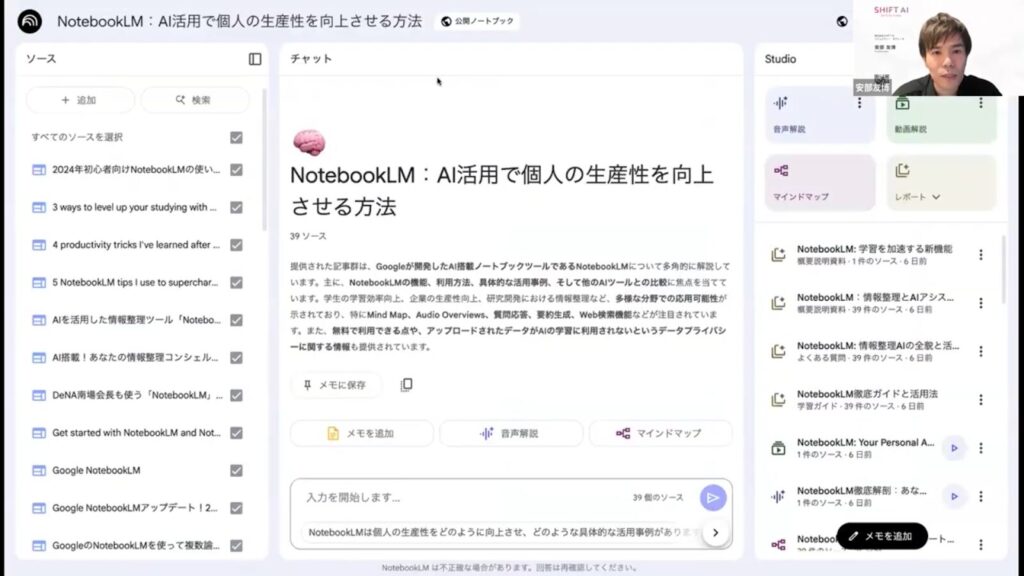Click the 公開ノートブック badge
The width and height of the screenshot is (1024, 576).
point(477,21)
